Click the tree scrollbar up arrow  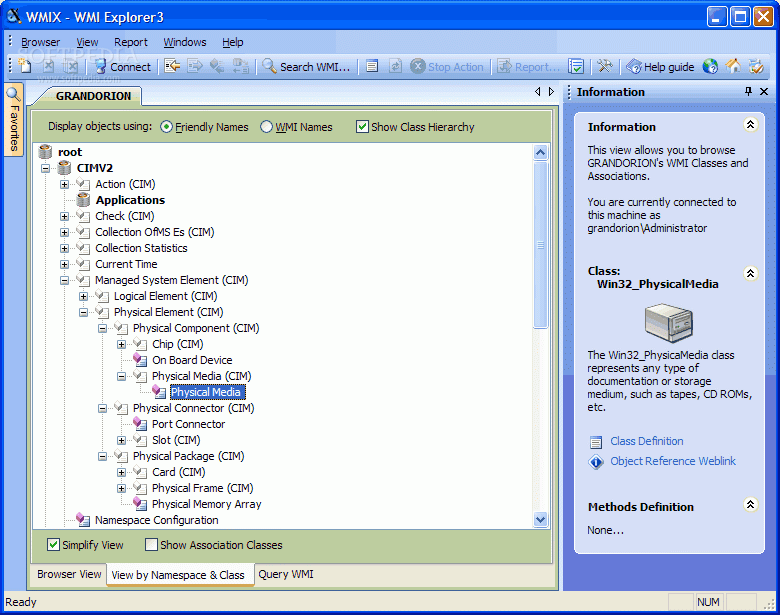coord(541,152)
